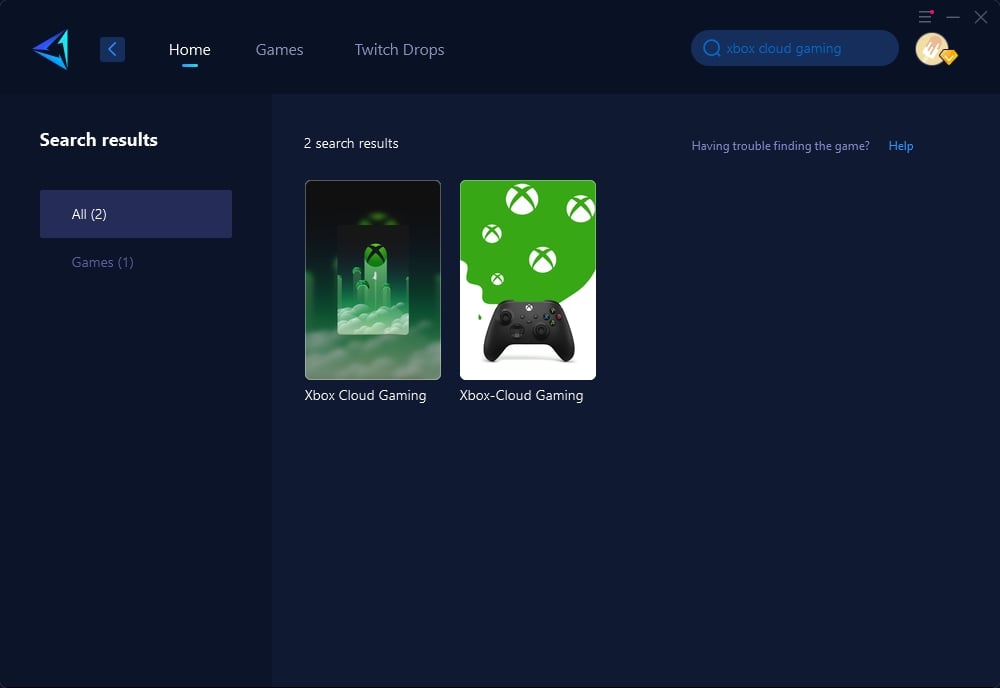Click the search magnifier icon
The width and height of the screenshot is (1000, 688).
pos(712,48)
